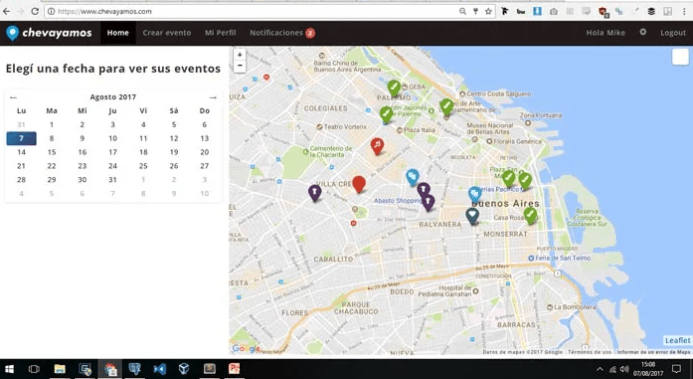Click the light blue marker near Galerias Pacifico

pyautogui.click(x=475, y=195)
